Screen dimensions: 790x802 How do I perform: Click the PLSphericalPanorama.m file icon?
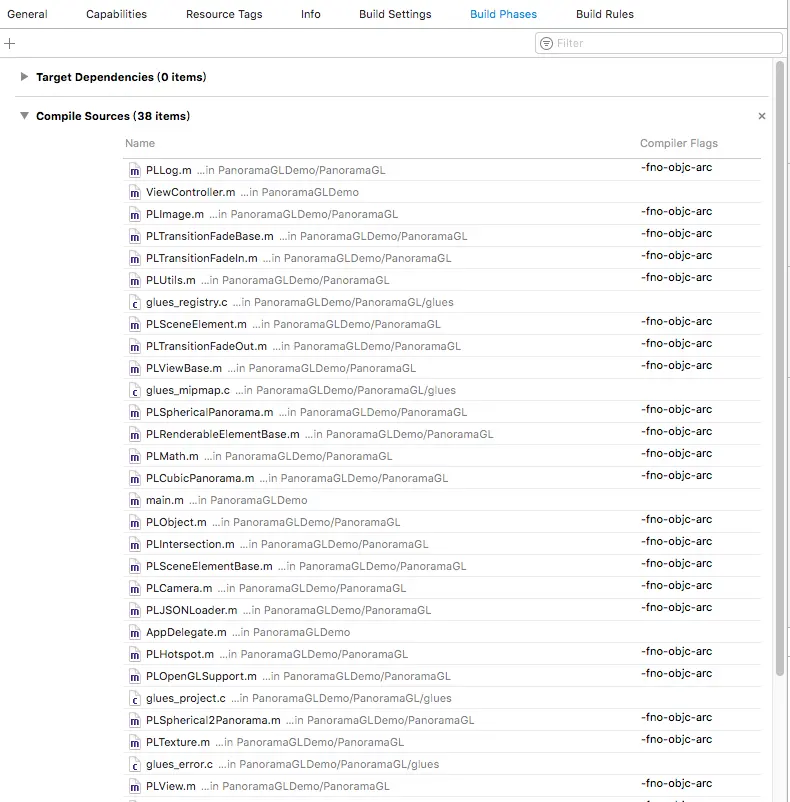tap(134, 413)
